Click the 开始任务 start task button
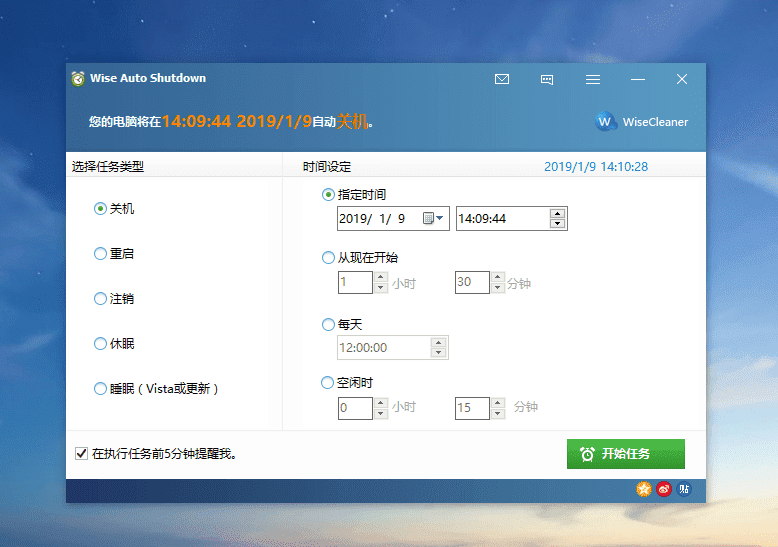The height and width of the screenshot is (547, 778). tap(625, 454)
